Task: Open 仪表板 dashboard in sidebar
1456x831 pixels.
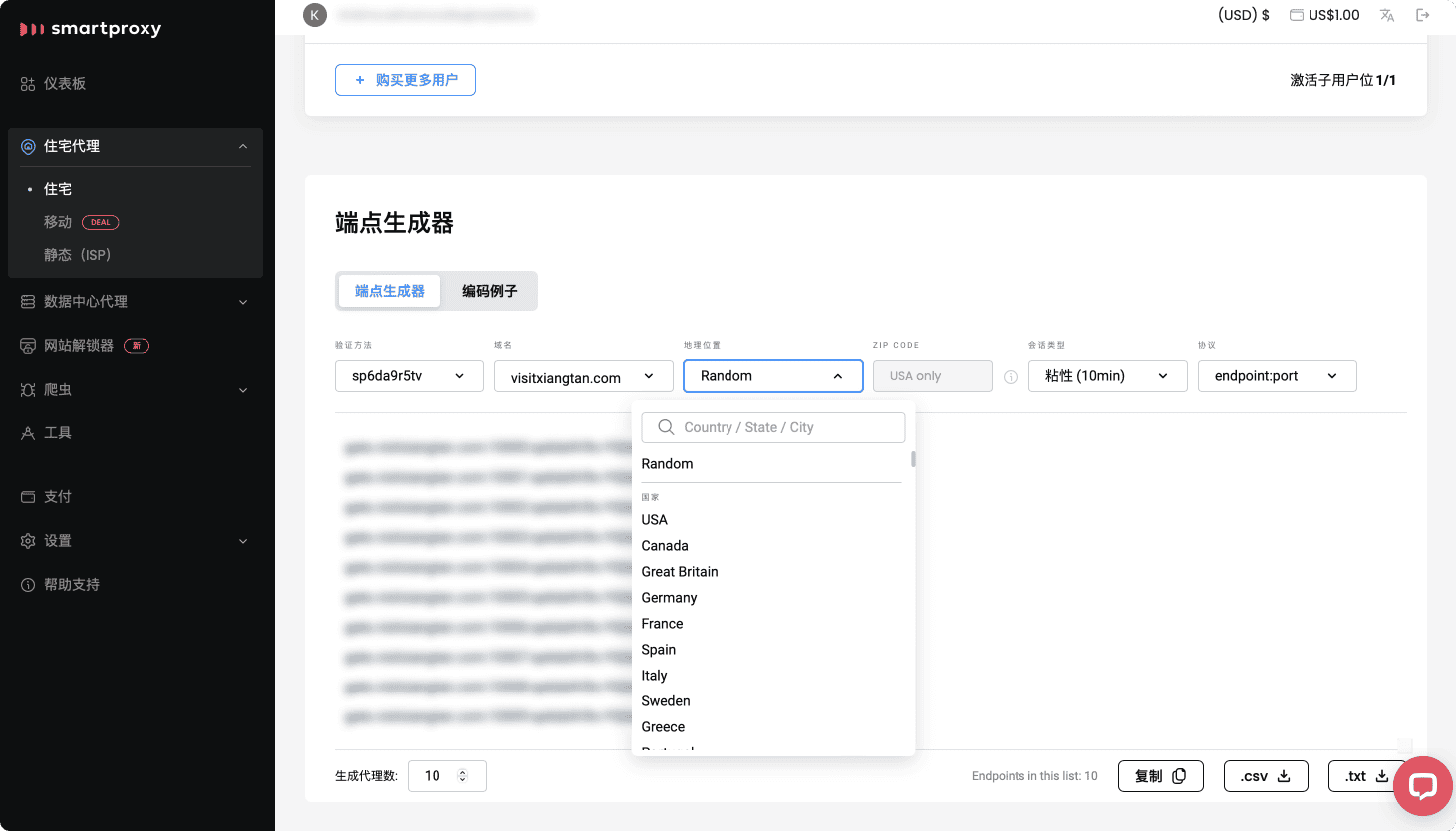Action: tap(65, 84)
